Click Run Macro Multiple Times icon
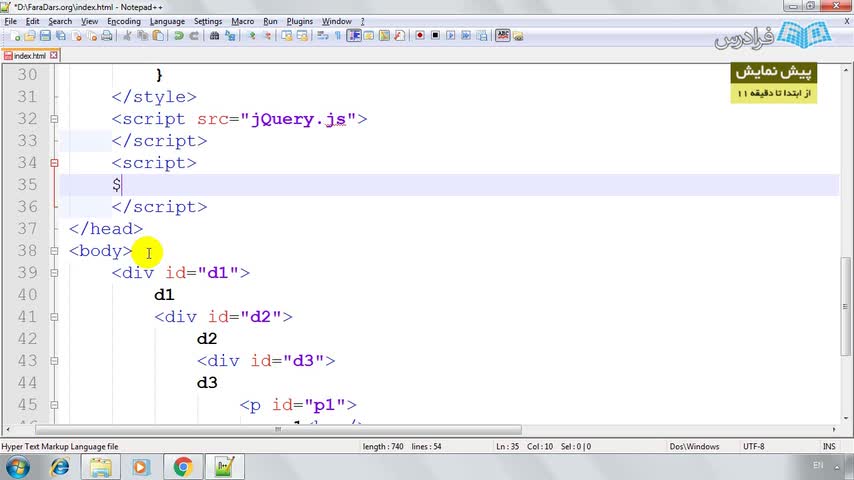The width and height of the screenshot is (854, 480). tap(466, 36)
